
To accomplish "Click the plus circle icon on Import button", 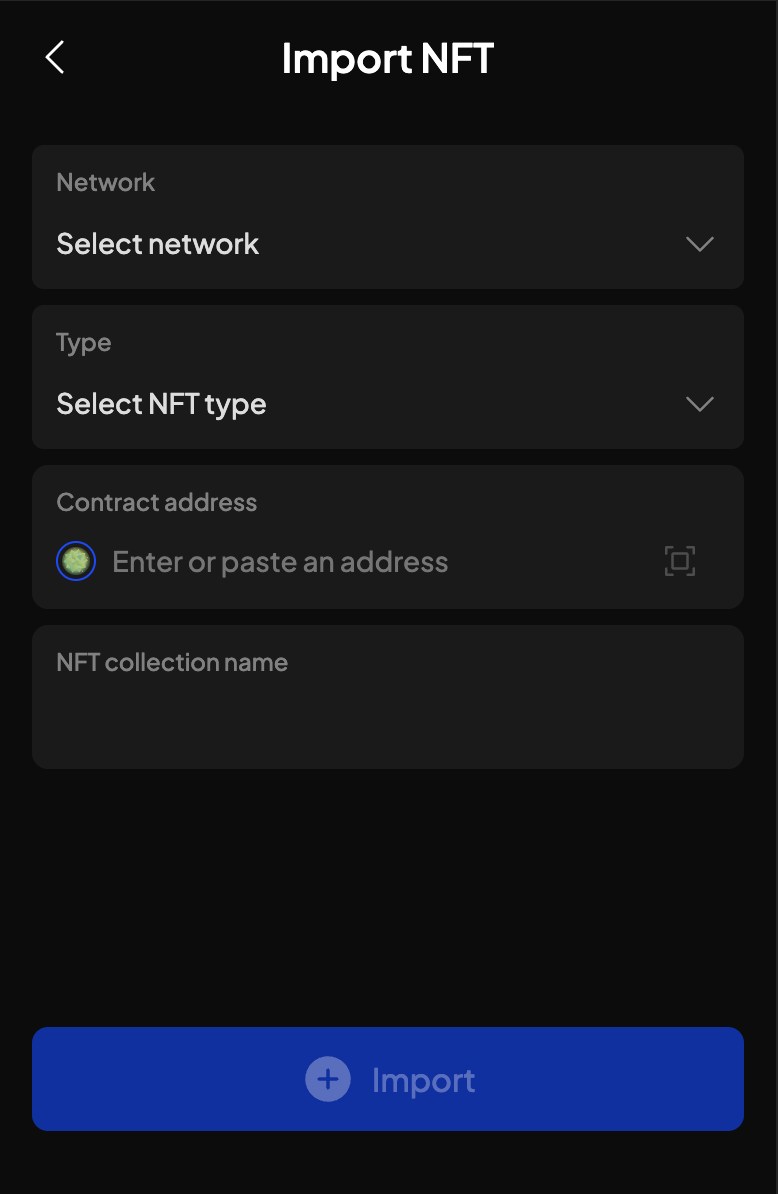I will tap(328, 1079).
